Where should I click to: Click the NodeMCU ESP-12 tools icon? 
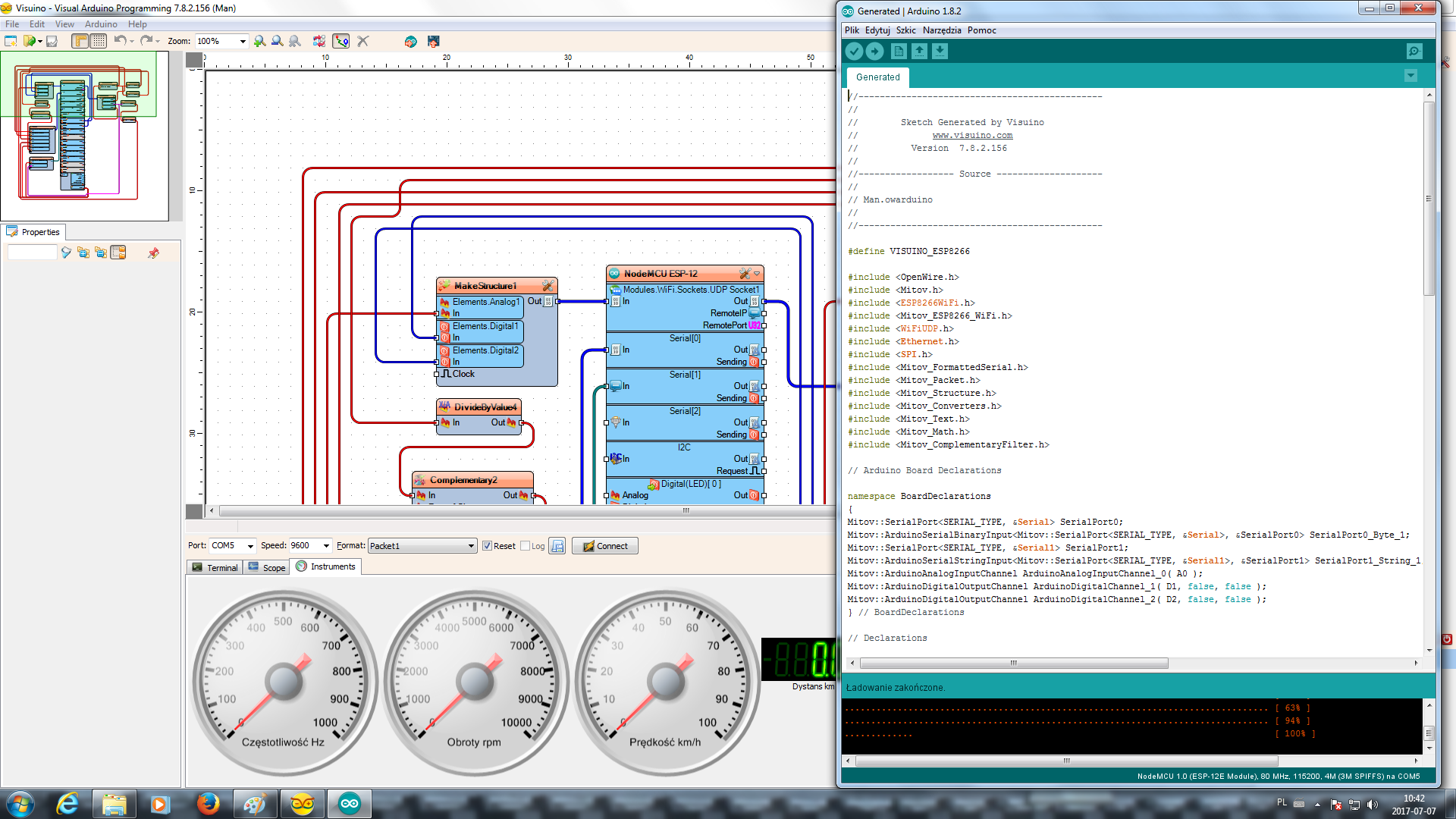pyautogui.click(x=745, y=274)
